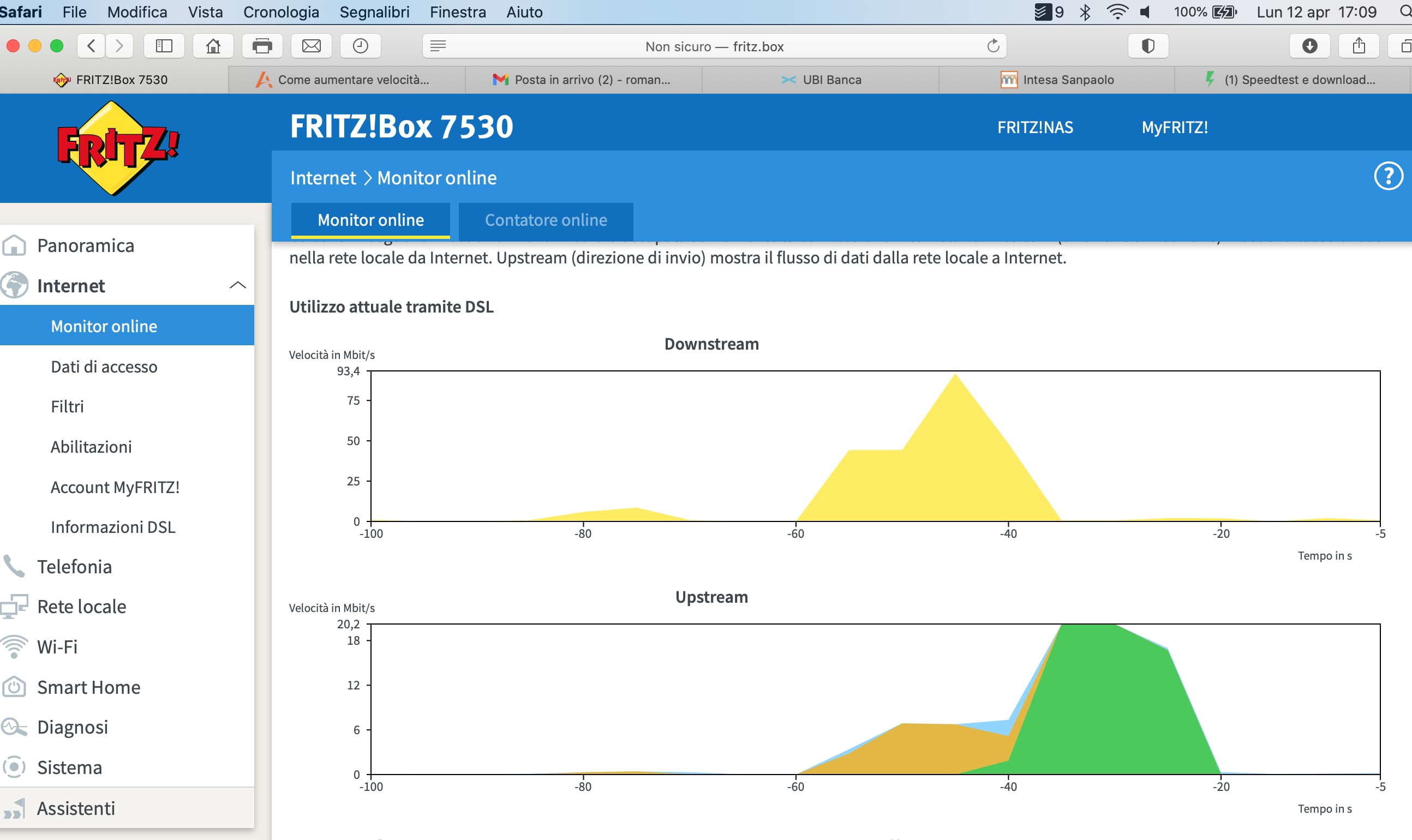Image resolution: width=1412 pixels, height=840 pixels.
Task: Open the history clock toolbar icon
Action: pyautogui.click(x=360, y=46)
